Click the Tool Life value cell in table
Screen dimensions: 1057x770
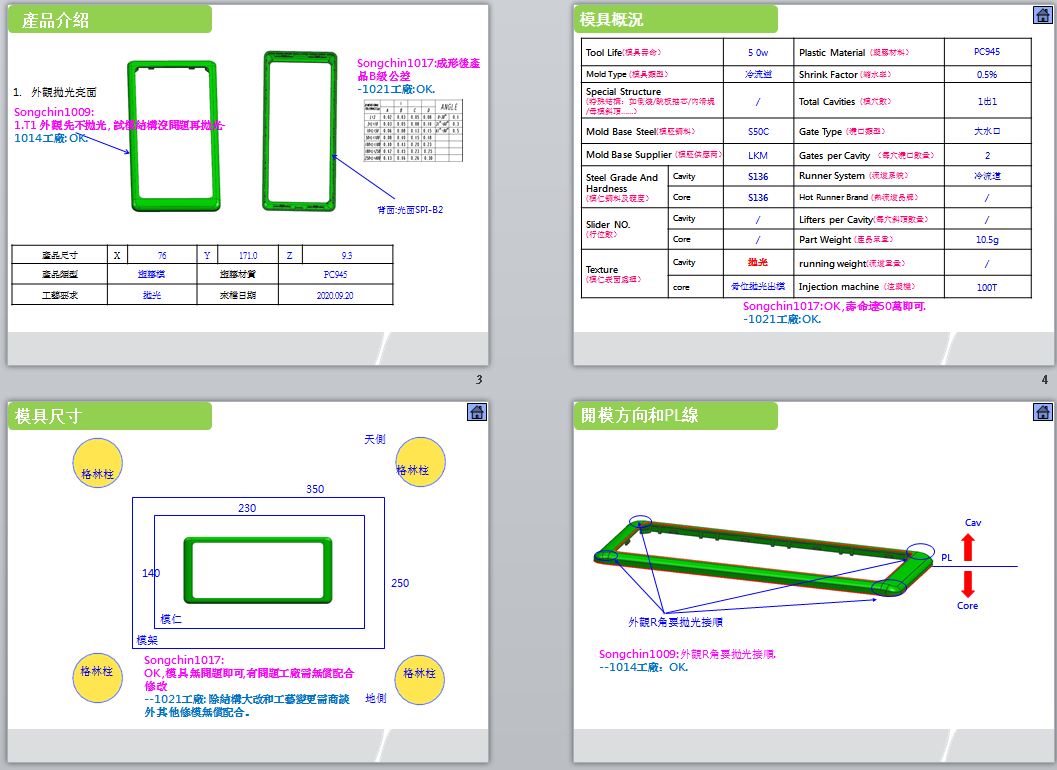point(757,52)
